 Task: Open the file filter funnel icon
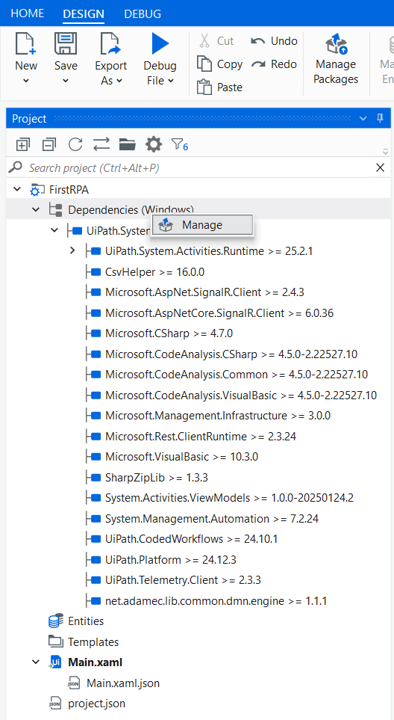tap(179, 145)
